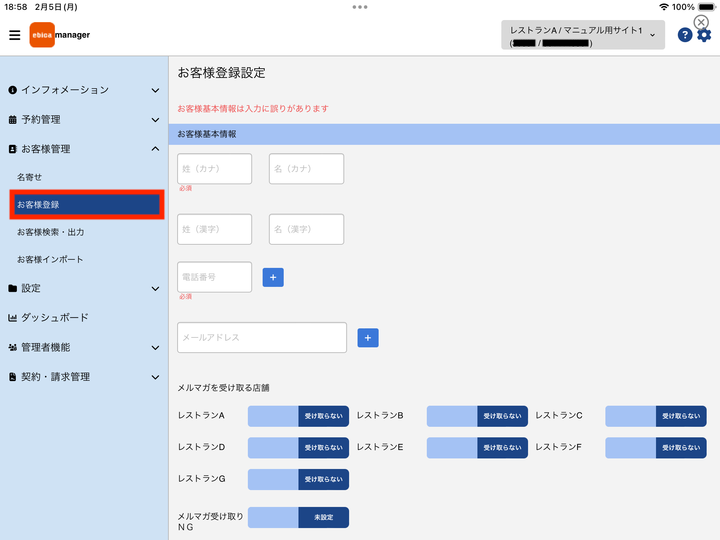Viewport: 720px width, 540px height.
Task: Open the help question mark icon
Action: [685, 35]
